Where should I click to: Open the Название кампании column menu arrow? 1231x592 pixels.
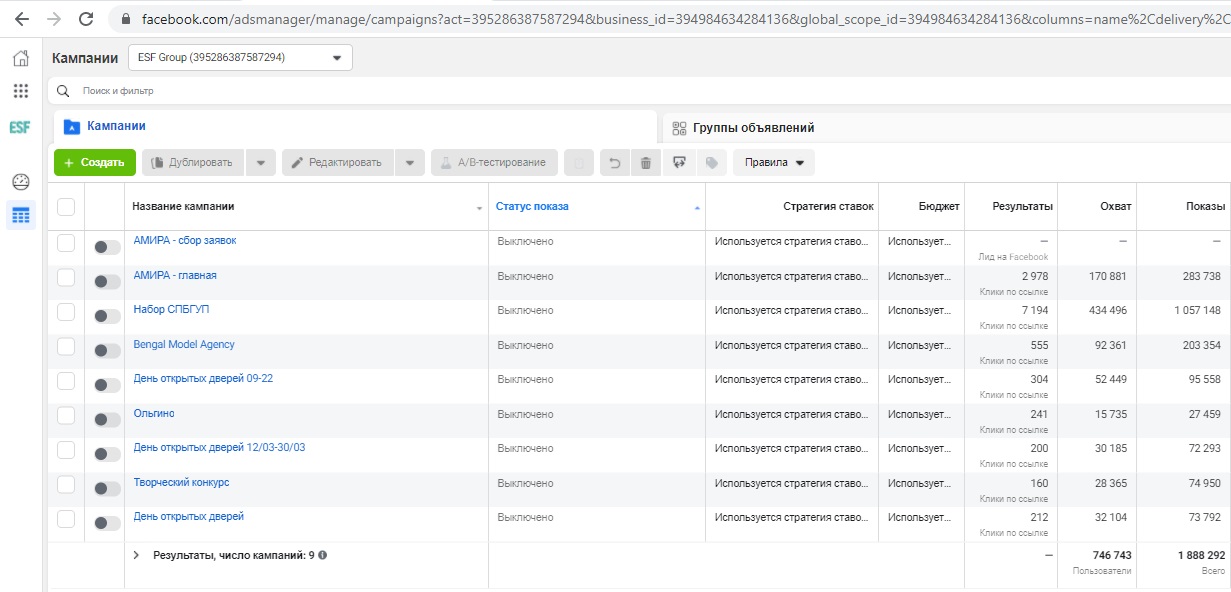click(479, 208)
